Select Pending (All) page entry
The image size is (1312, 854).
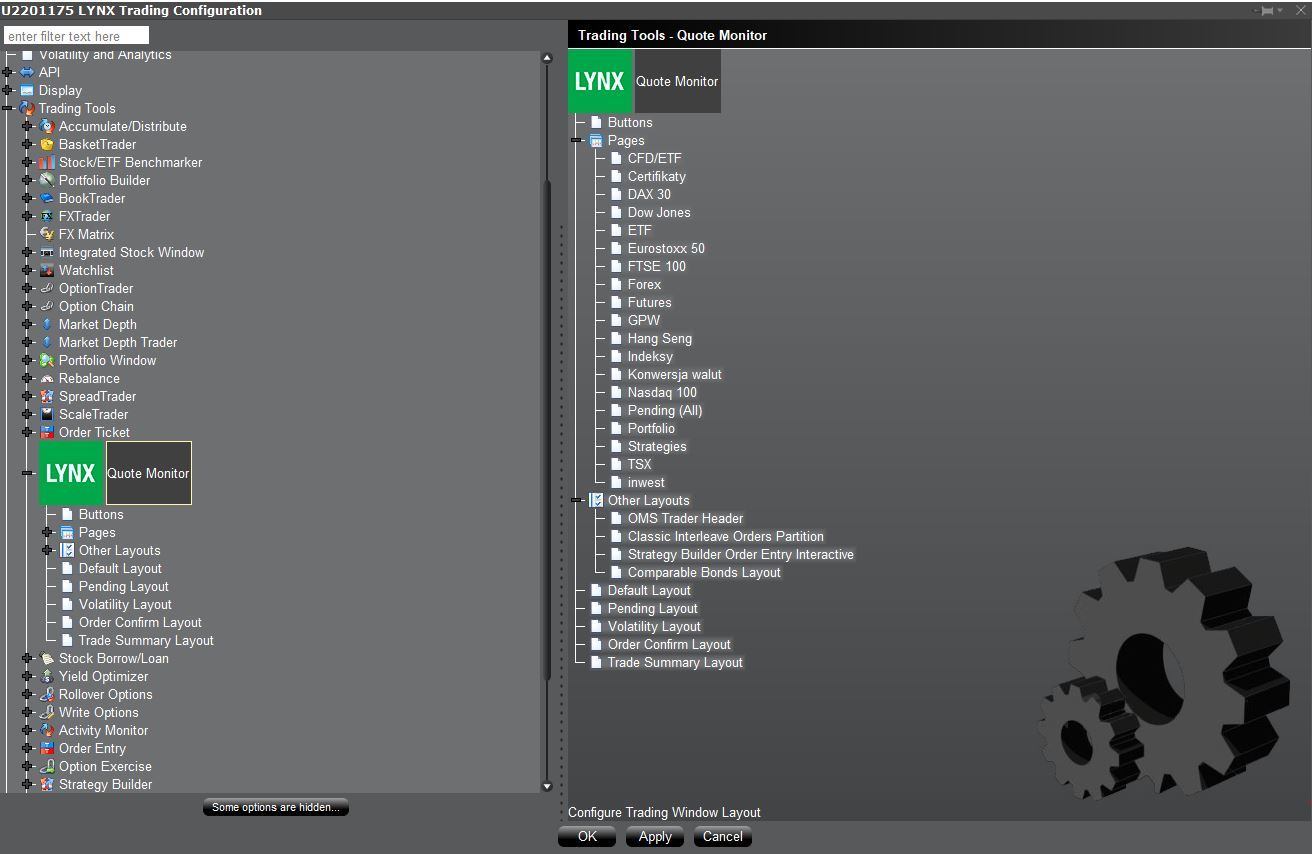tap(665, 410)
